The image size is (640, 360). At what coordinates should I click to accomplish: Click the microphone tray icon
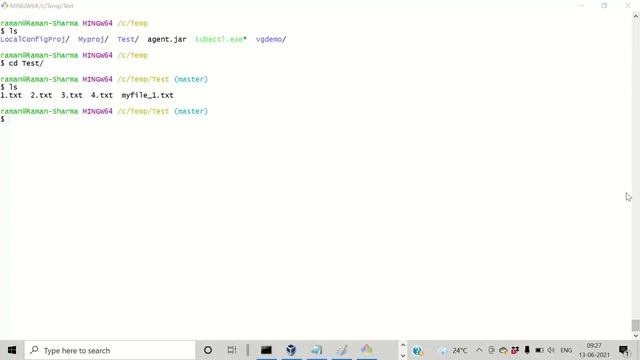coord(527,350)
